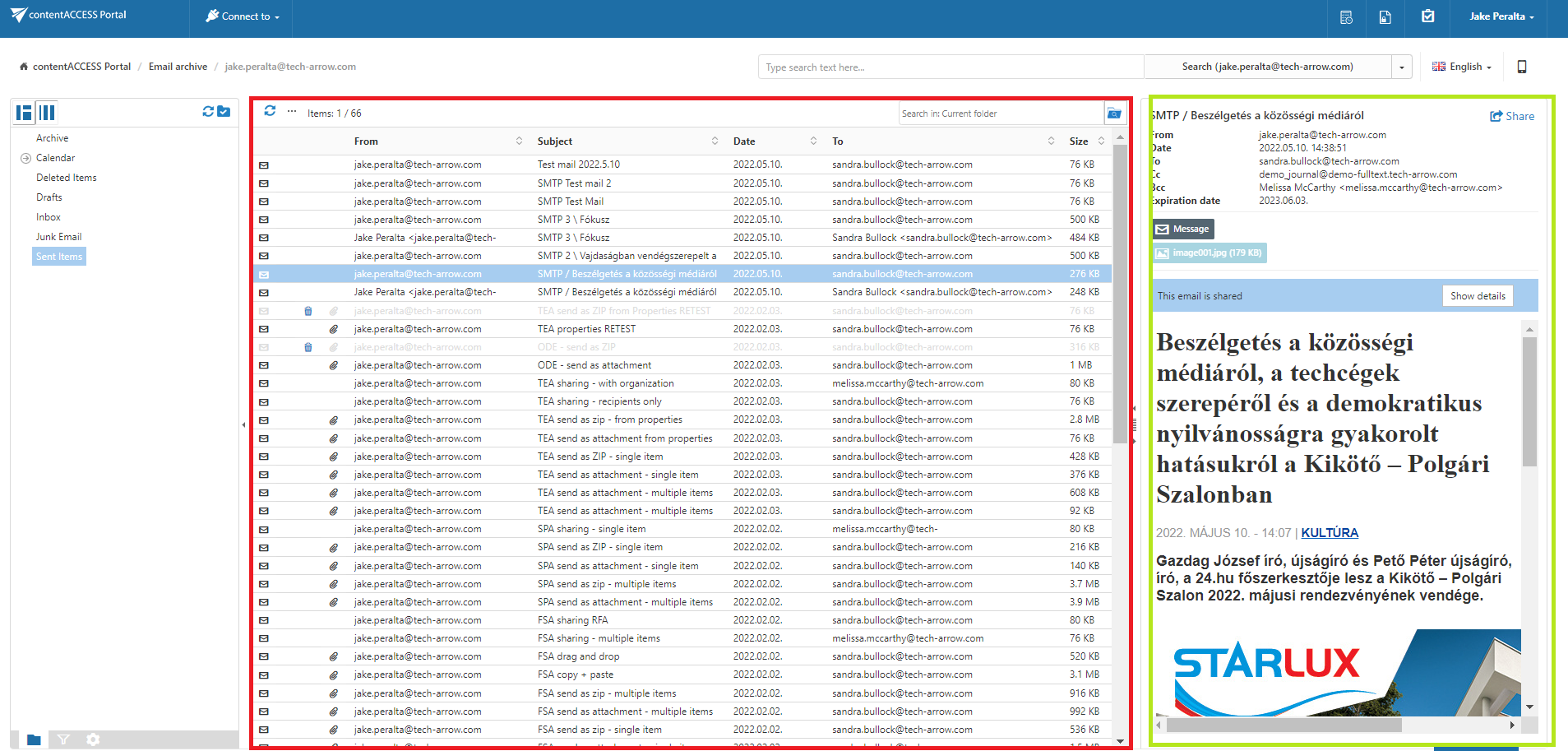Open the Connect to menu
1568x751 pixels.
243,16
